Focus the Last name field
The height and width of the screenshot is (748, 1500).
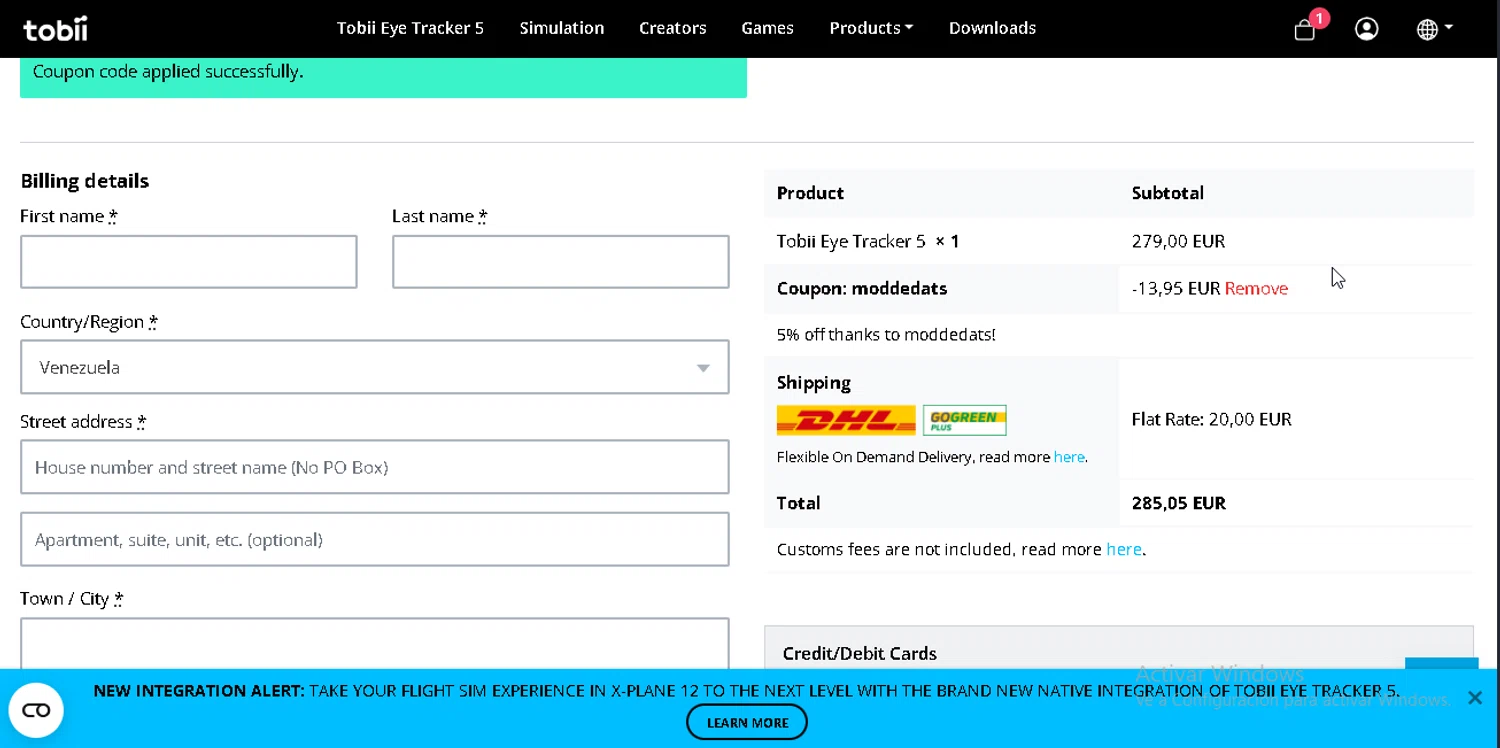[561, 262]
